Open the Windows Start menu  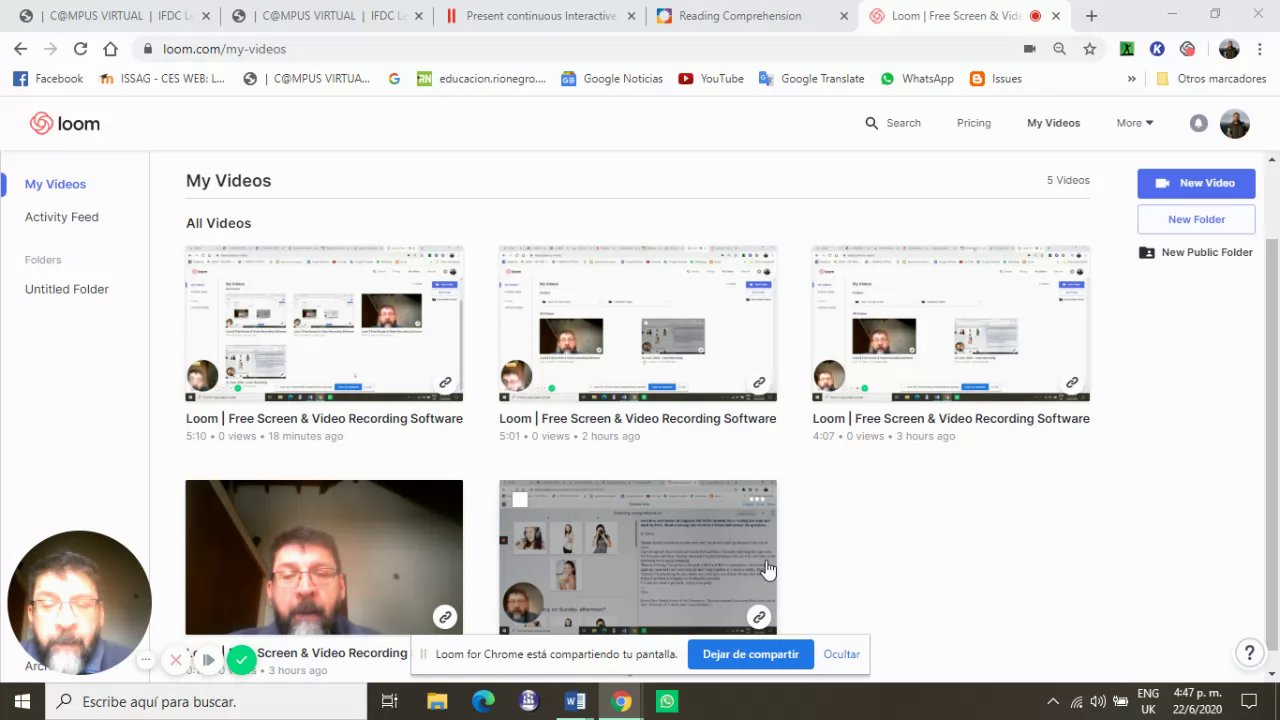22,701
